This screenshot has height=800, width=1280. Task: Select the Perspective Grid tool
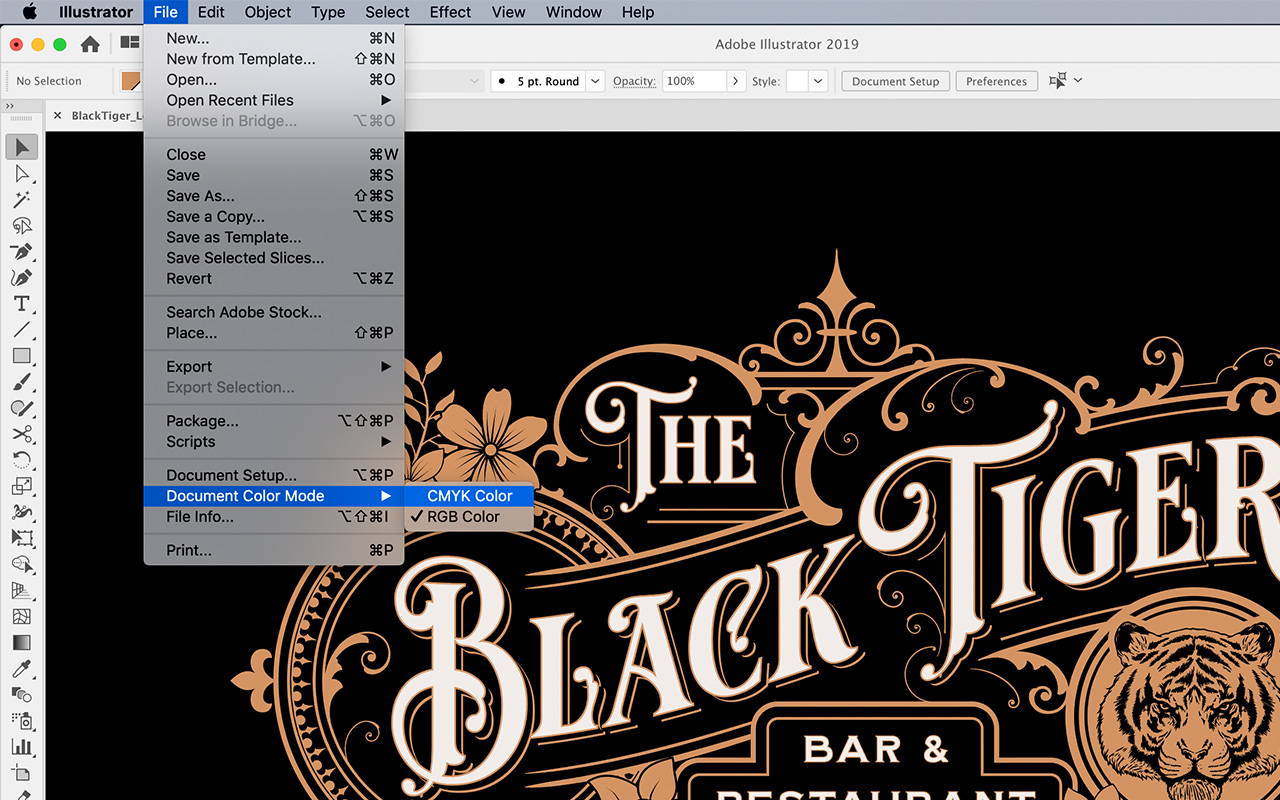point(22,590)
